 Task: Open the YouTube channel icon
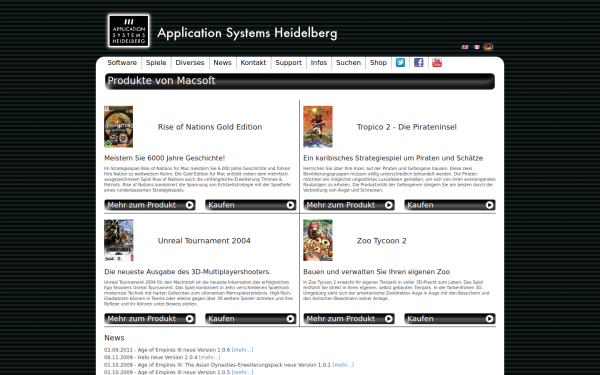[437, 62]
